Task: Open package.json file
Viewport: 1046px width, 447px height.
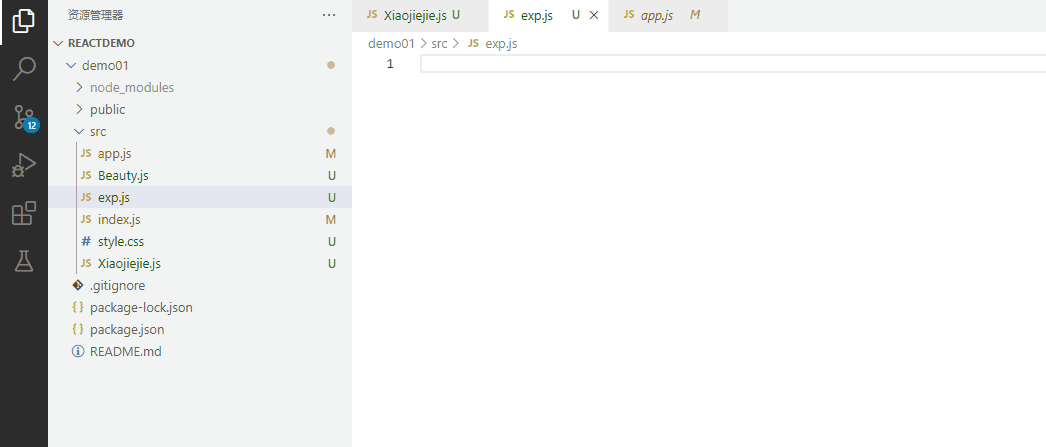Action: 200,330
